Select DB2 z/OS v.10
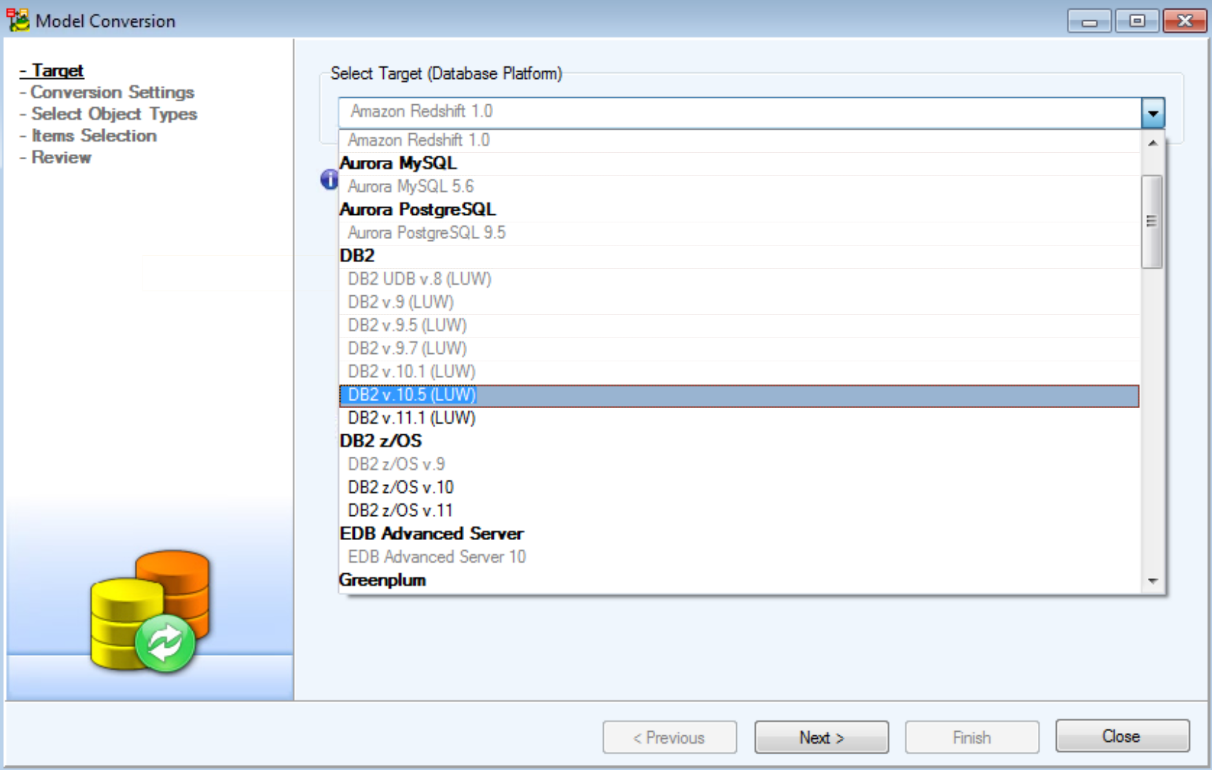 coord(740,487)
